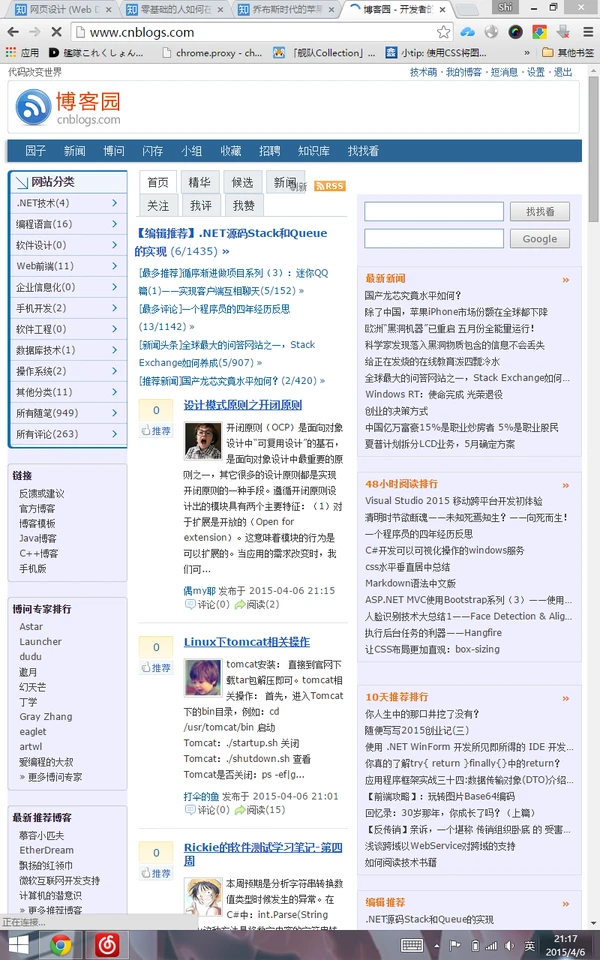Open 阅读(15) of the tomcat post
This screenshot has width=600, height=960.
[260, 809]
